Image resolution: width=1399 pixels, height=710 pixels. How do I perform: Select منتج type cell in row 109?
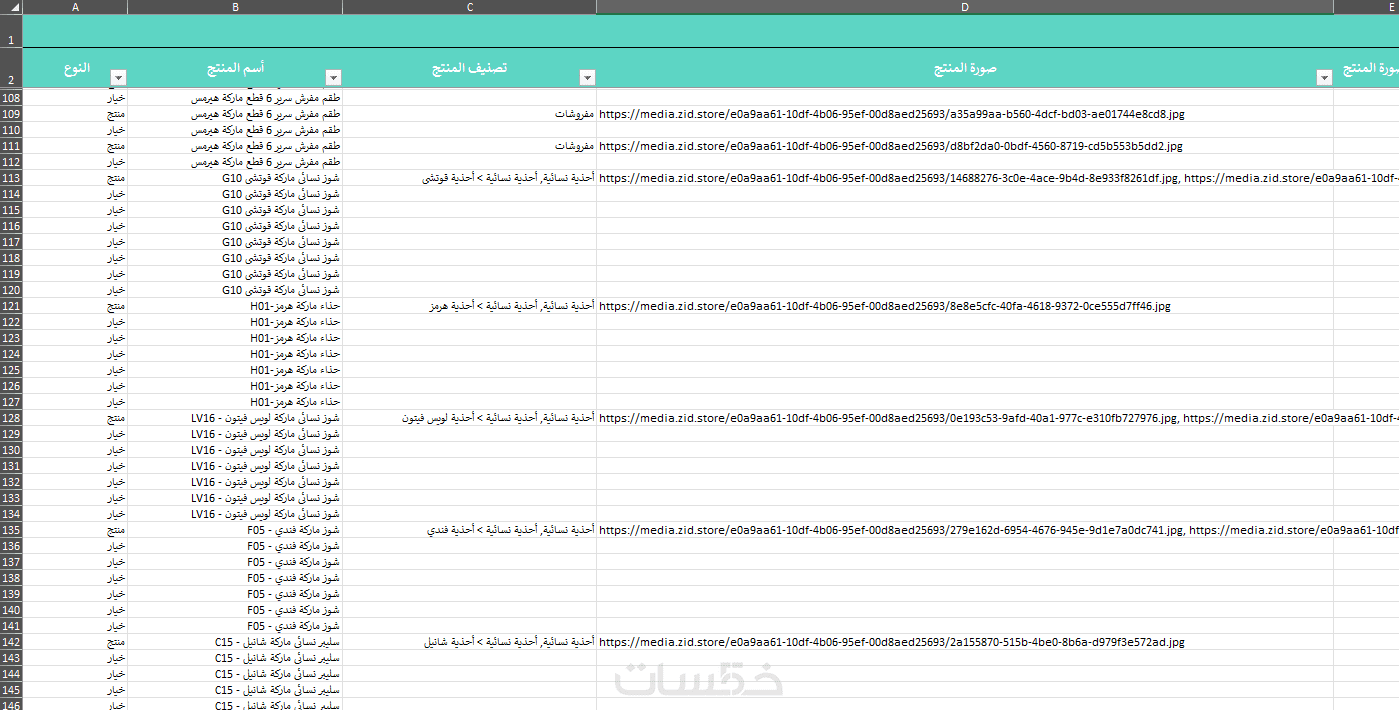coord(75,114)
